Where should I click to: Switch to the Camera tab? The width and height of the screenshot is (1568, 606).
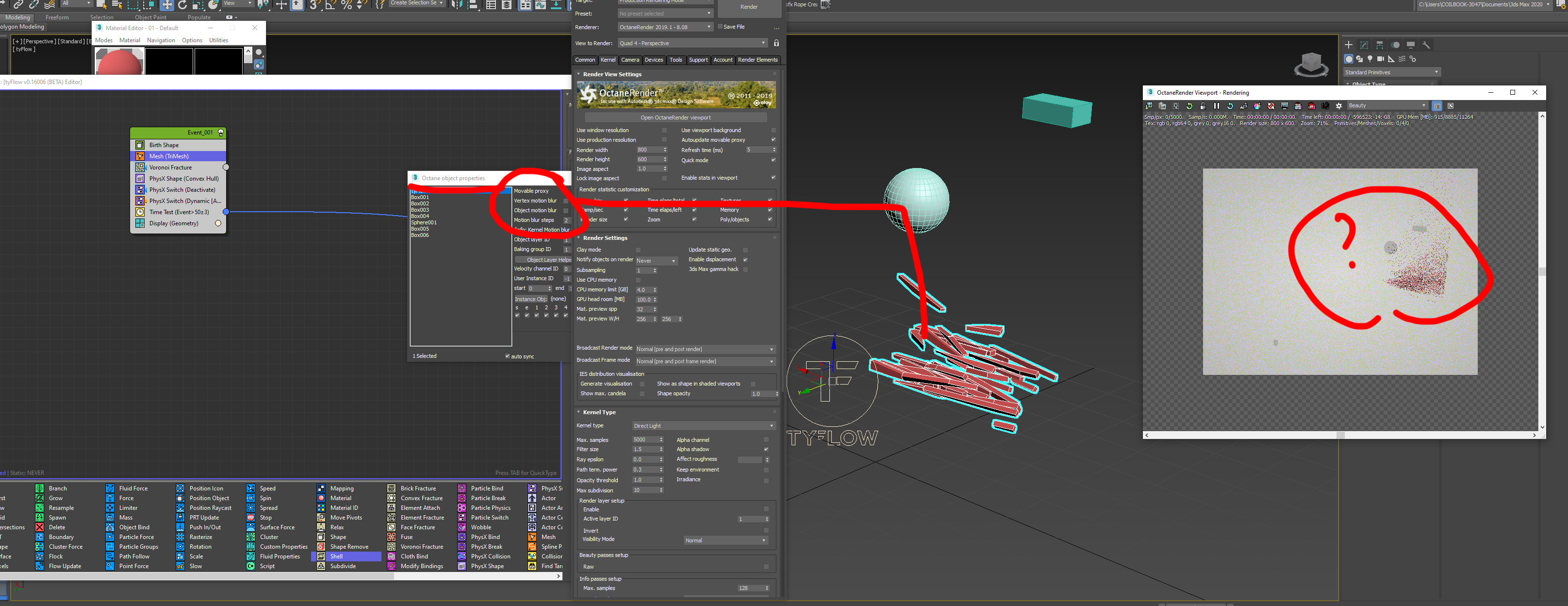click(629, 60)
